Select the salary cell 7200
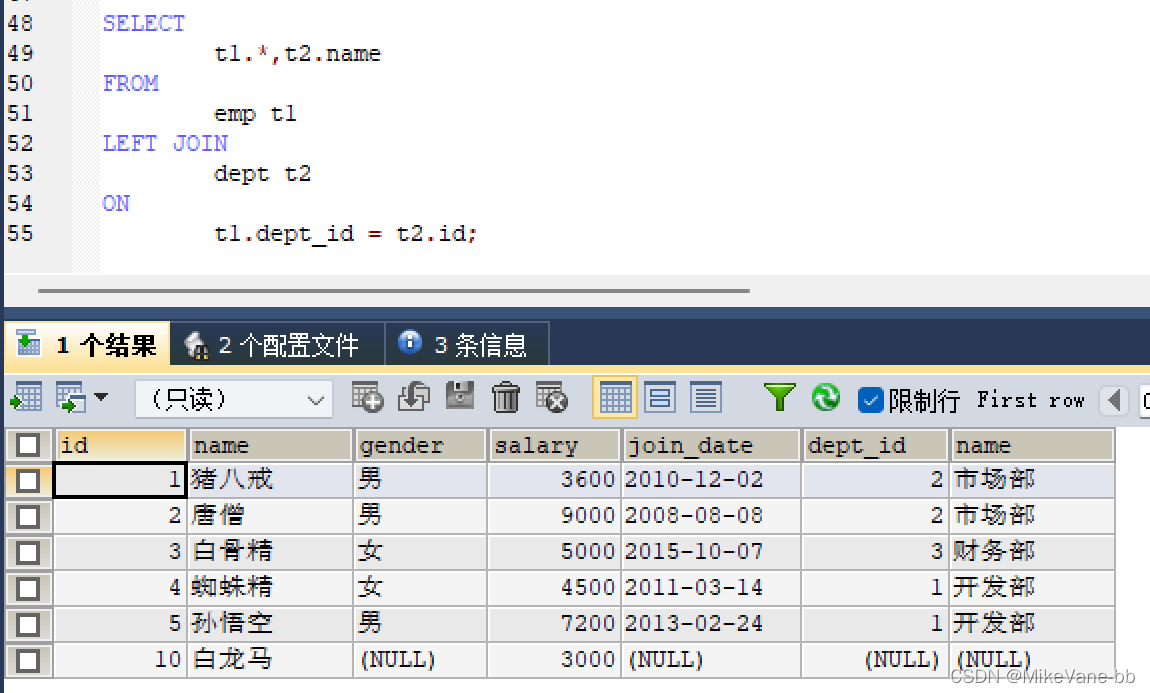This screenshot has height=693, width=1150. click(554, 624)
